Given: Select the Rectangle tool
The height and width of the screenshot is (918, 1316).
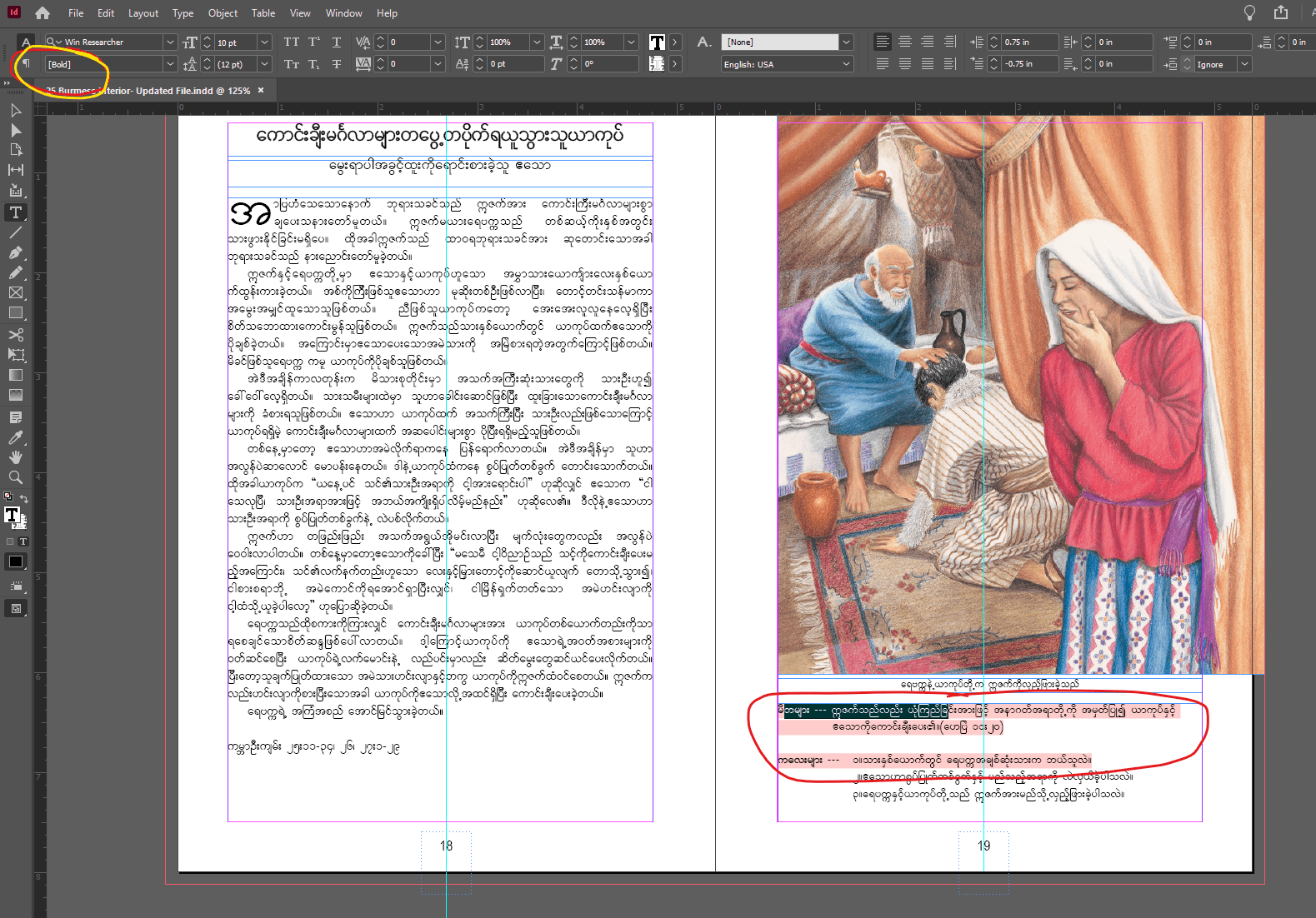Looking at the screenshot, I should [x=16, y=312].
